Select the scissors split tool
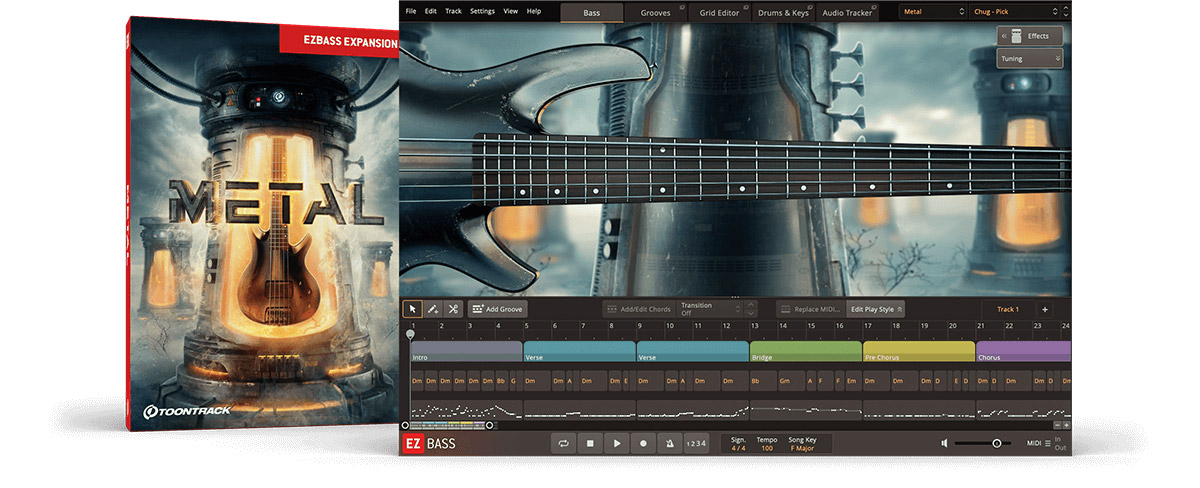 point(453,310)
